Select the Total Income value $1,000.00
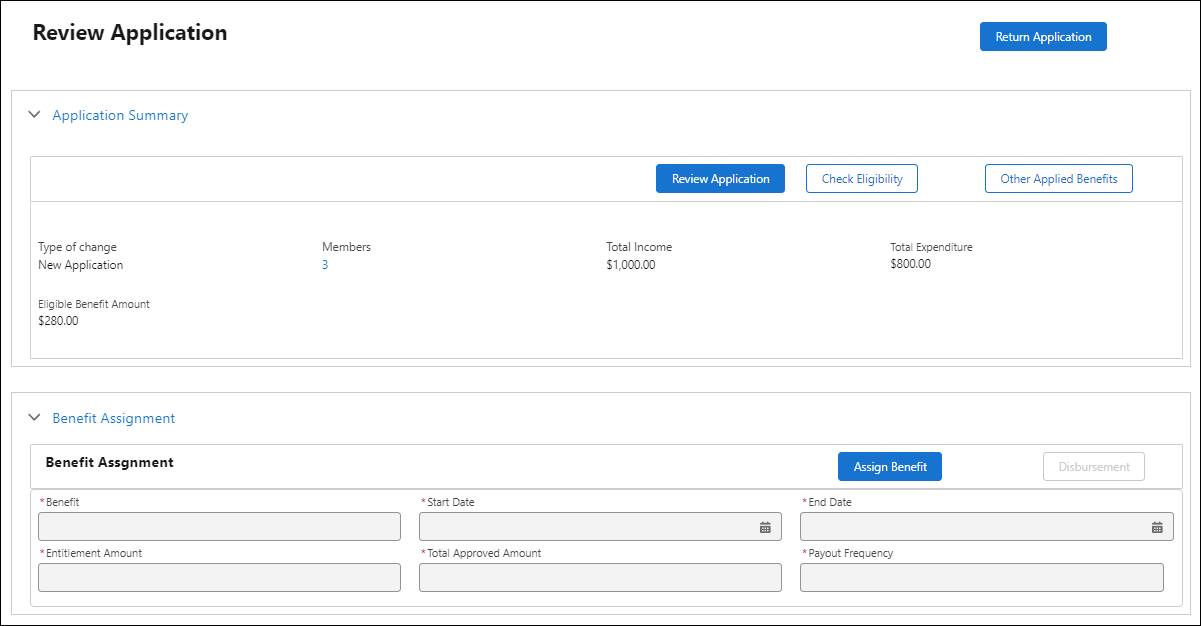Viewport: 1201px width, 626px height. [x=631, y=265]
